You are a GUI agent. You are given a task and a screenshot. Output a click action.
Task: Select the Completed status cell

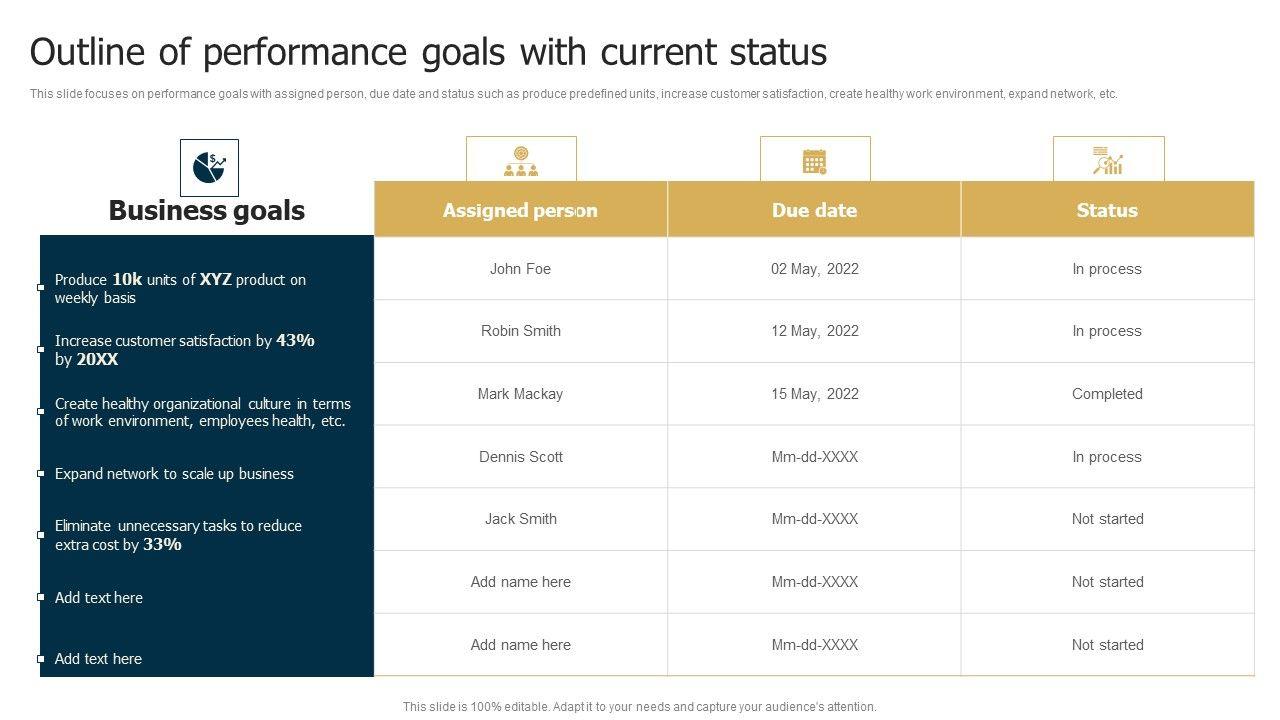coord(1107,394)
